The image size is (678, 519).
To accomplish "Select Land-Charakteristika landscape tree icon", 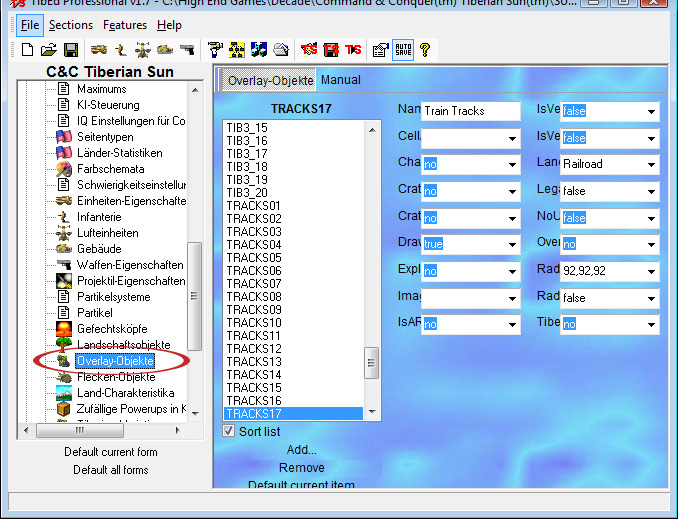I will coord(64,393).
